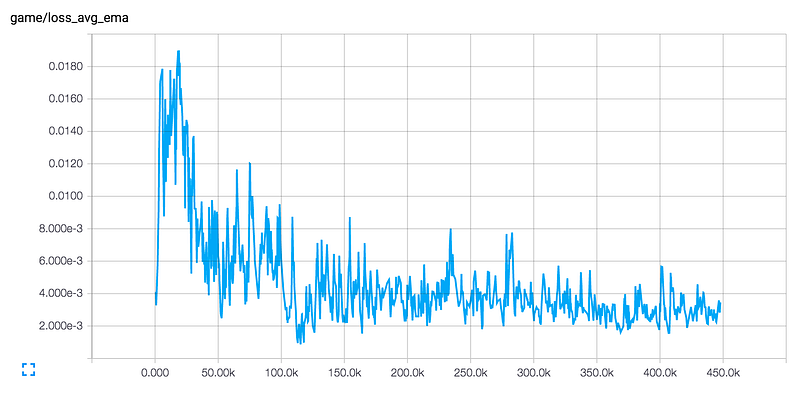This screenshot has height=399, width=800.
Task: Toggle fullscreen with the expand chart icon
Action: 29,369
